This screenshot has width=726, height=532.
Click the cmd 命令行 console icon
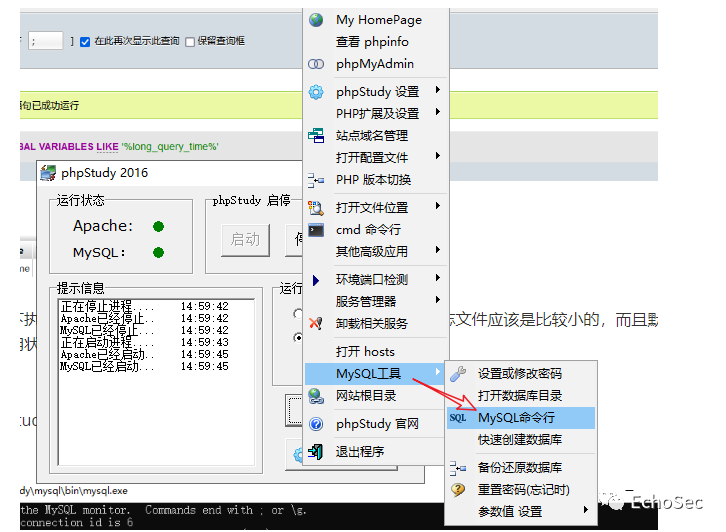(316, 230)
